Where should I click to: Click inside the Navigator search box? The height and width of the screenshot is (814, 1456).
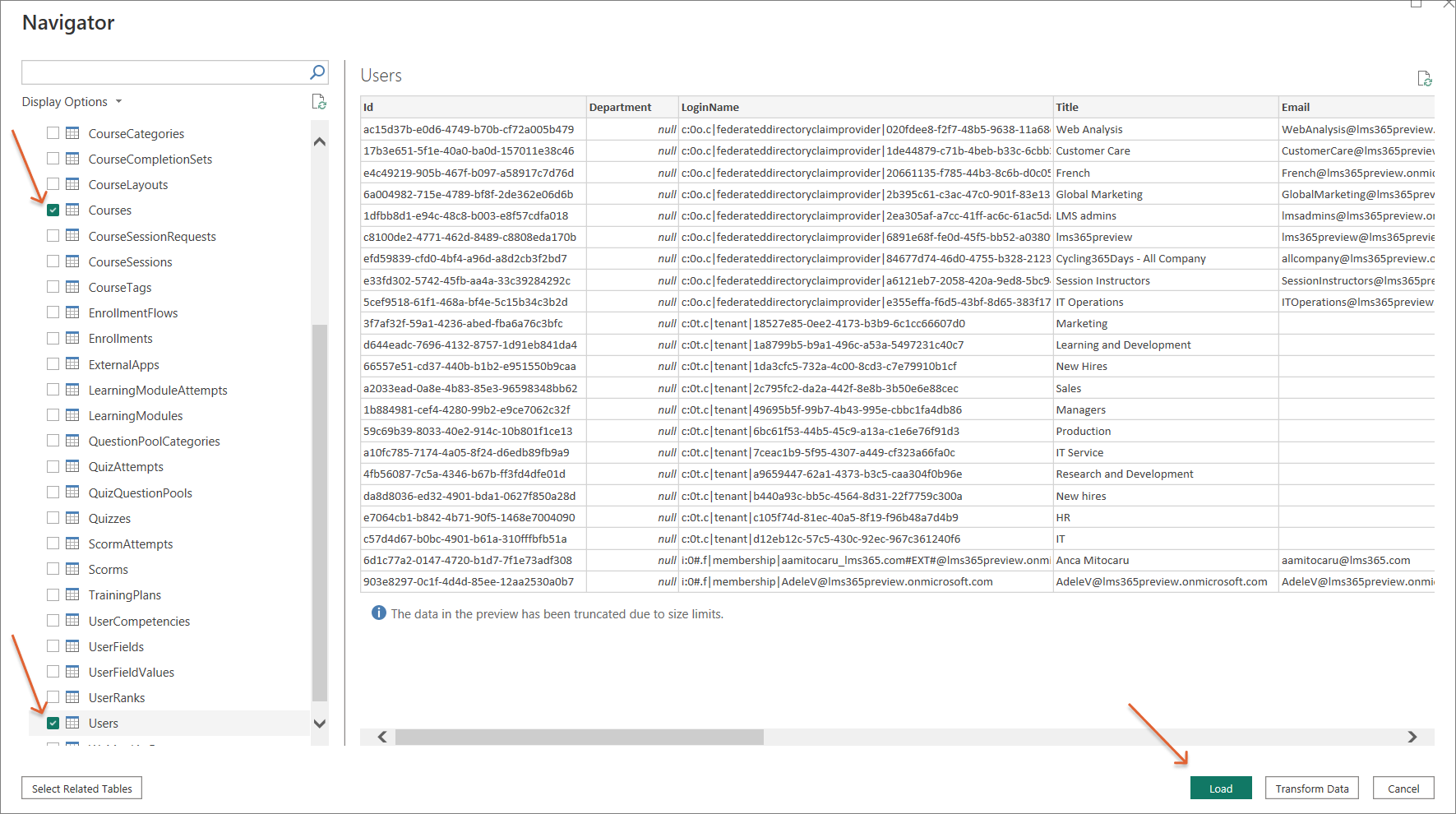(x=164, y=72)
